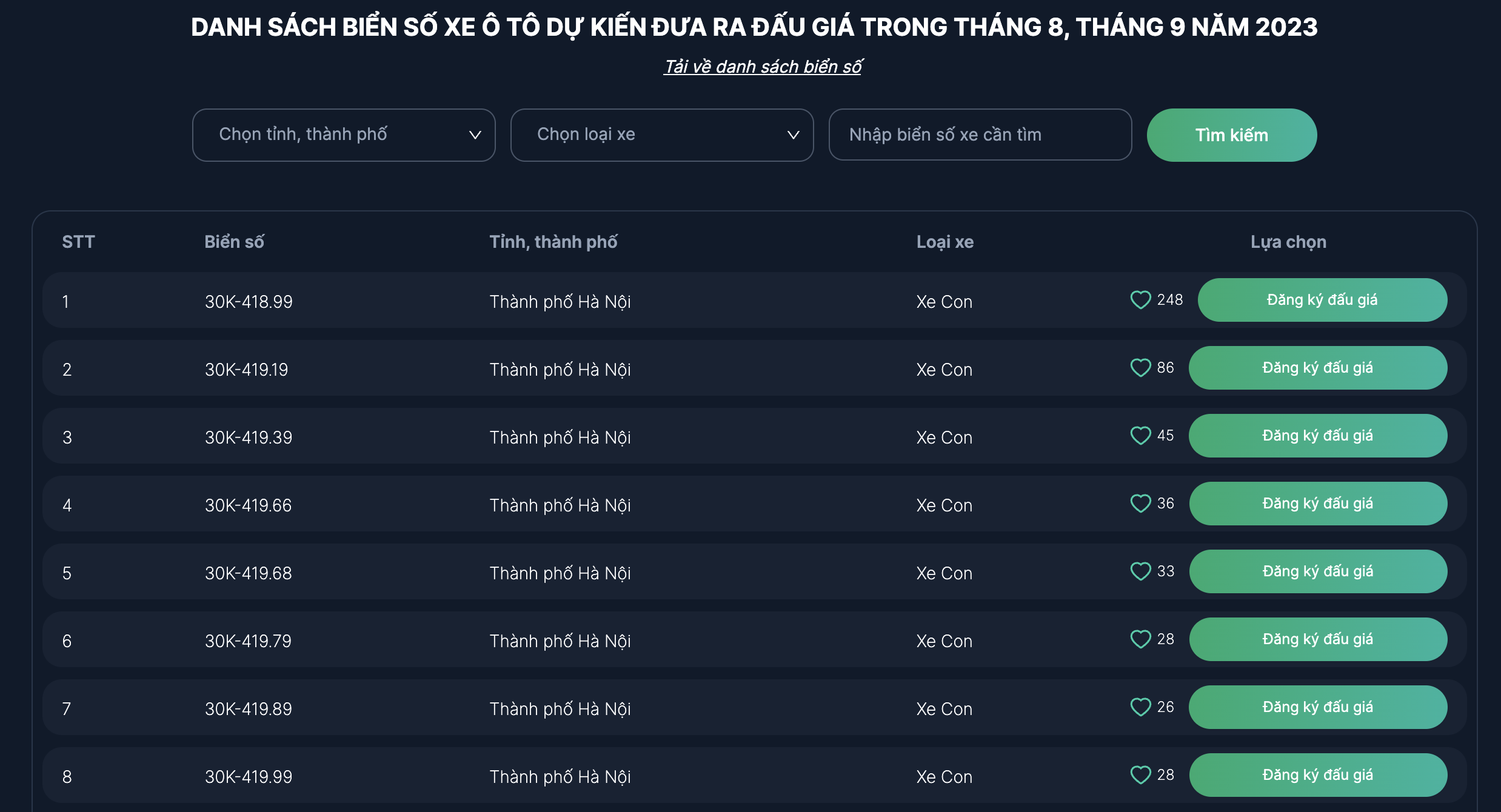1501x812 pixels.
Task: Register to bid on plate 30K-419.99
Action: (x=1318, y=775)
